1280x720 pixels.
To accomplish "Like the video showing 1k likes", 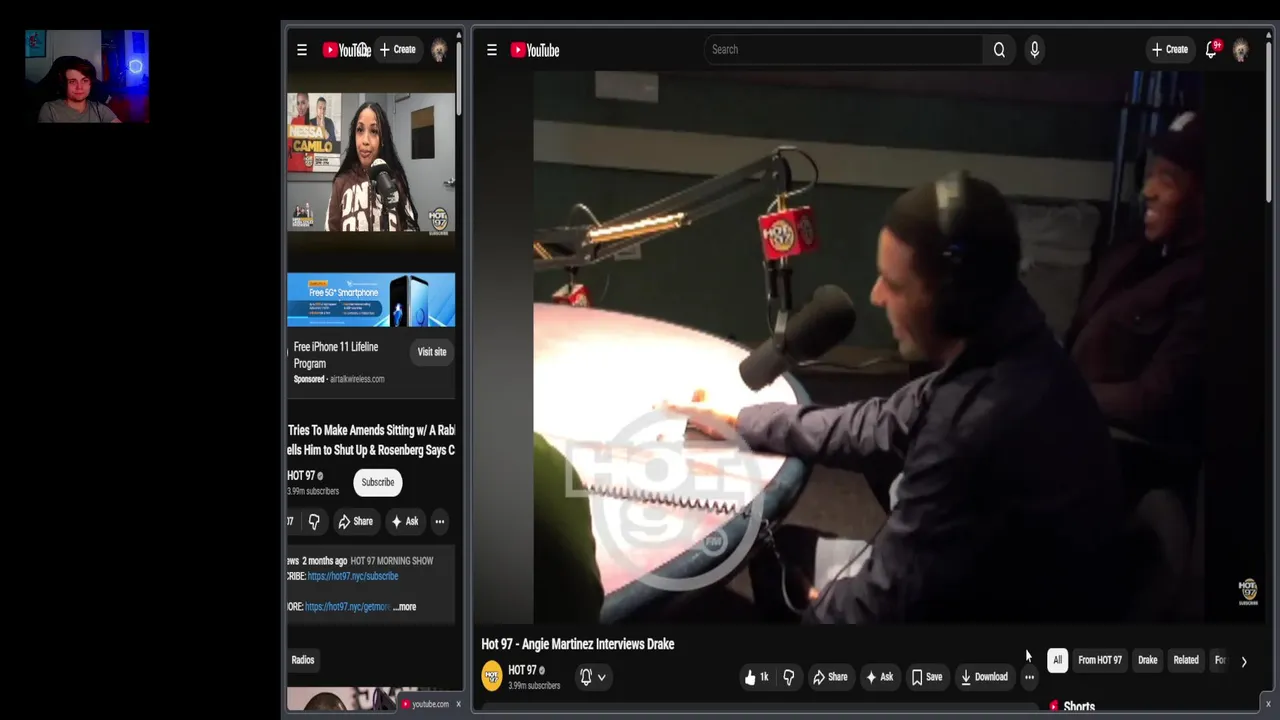I will [x=757, y=677].
